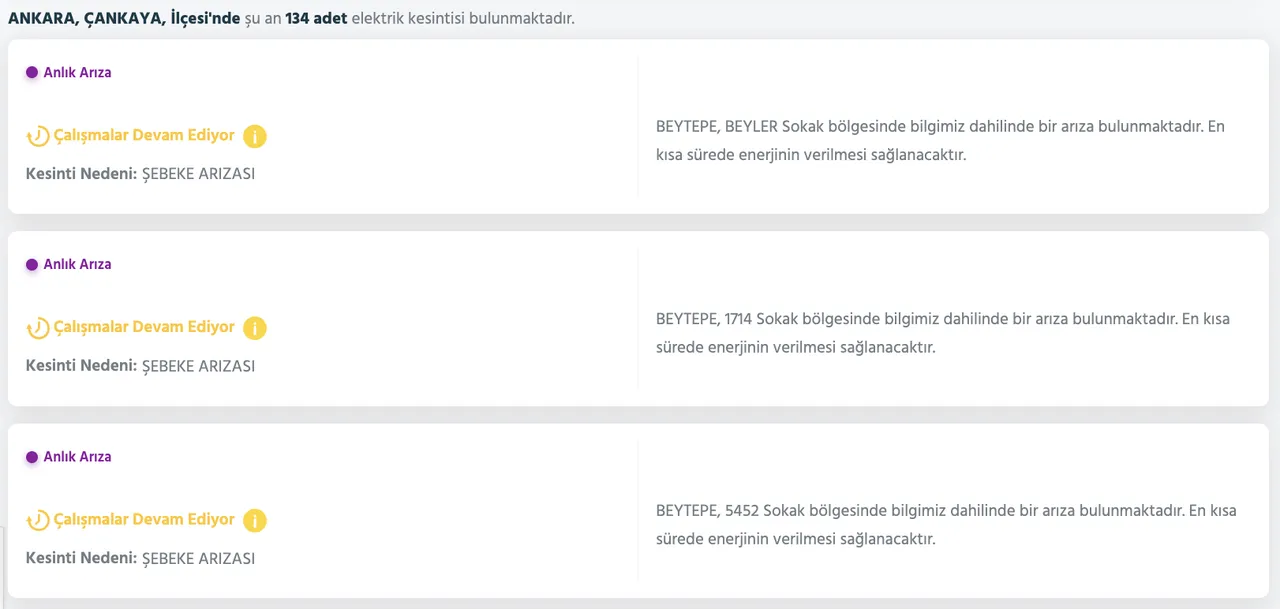Viewport: 1280px width, 609px height.
Task: Click the purple Anlık Arıza dot on first card
Action: point(33,72)
